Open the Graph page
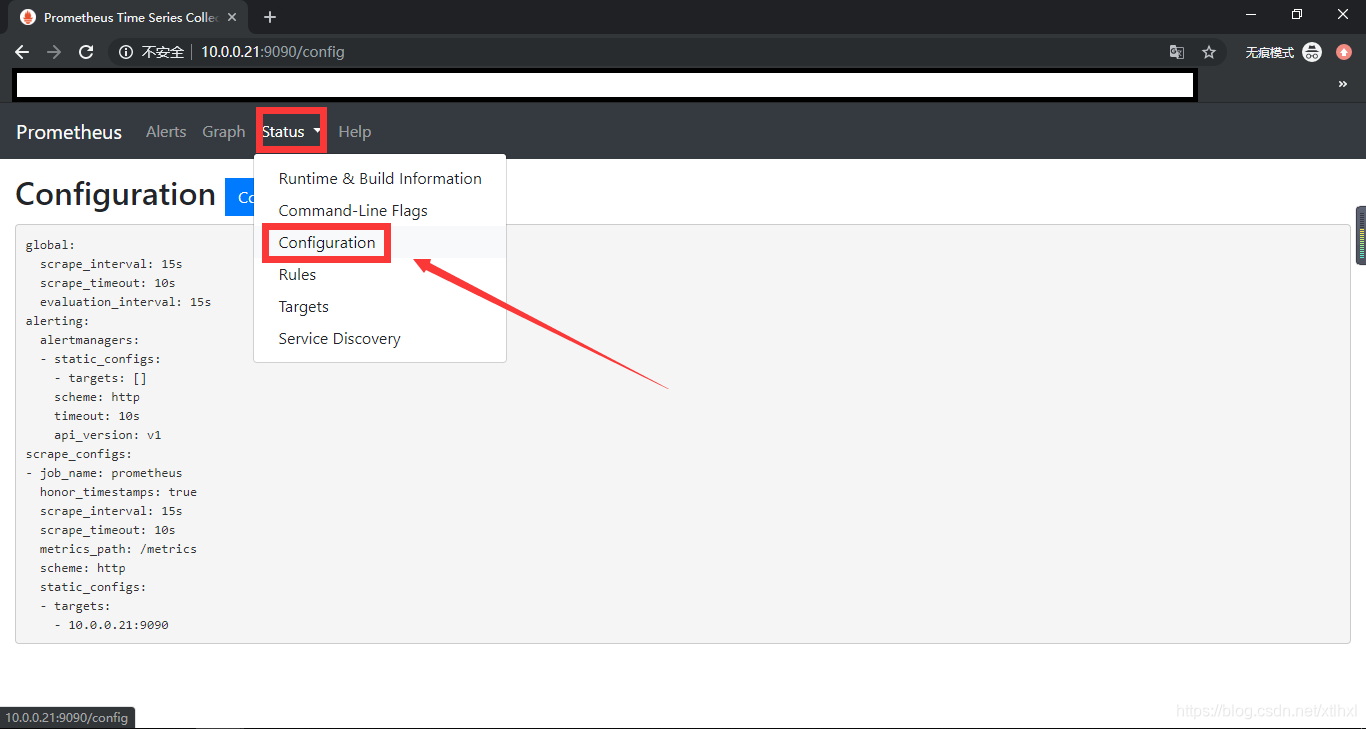This screenshot has width=1366, height=729. pos(224,132)
